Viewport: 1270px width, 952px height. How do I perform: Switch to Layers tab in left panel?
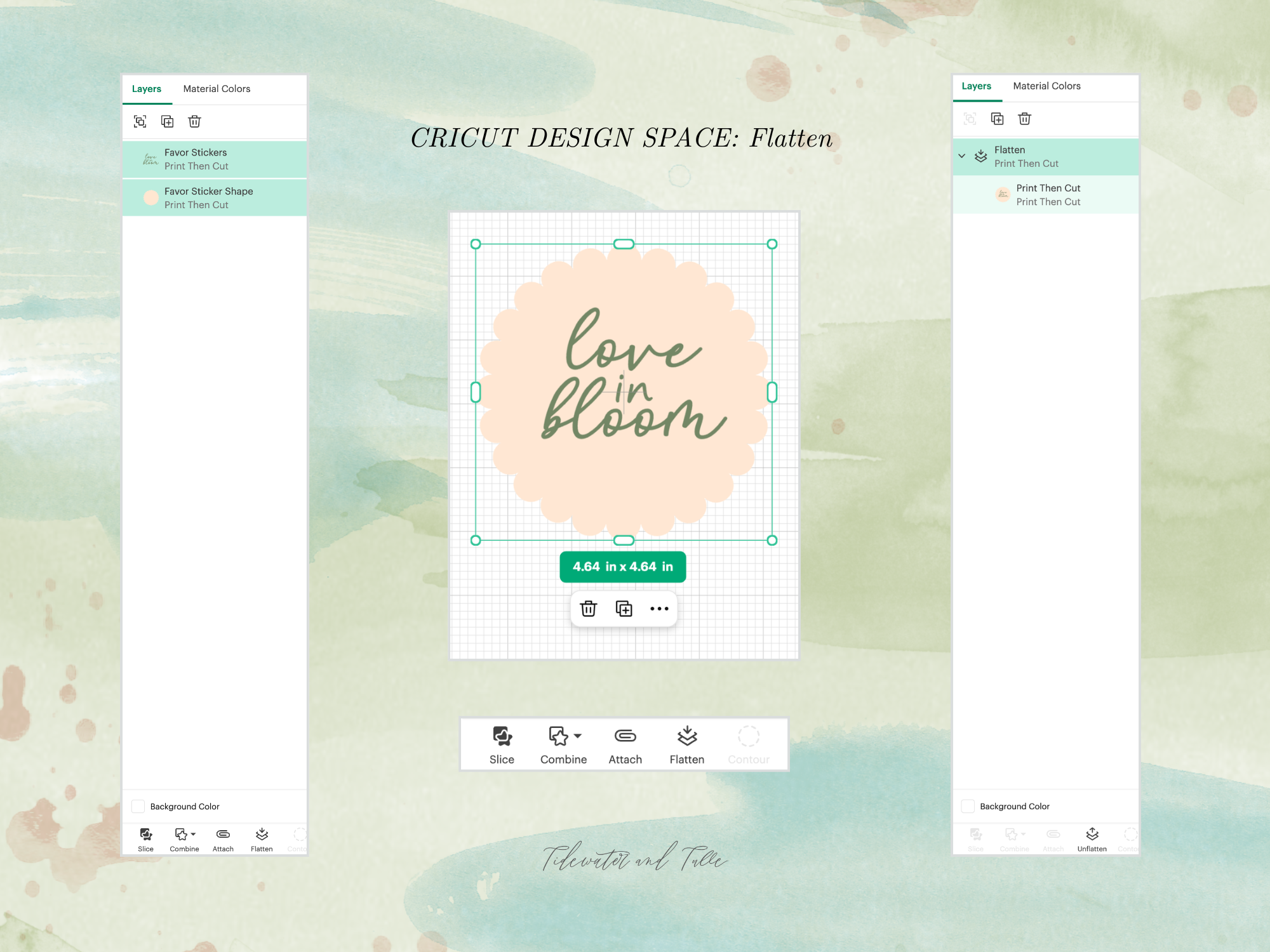tap(147, 89)
